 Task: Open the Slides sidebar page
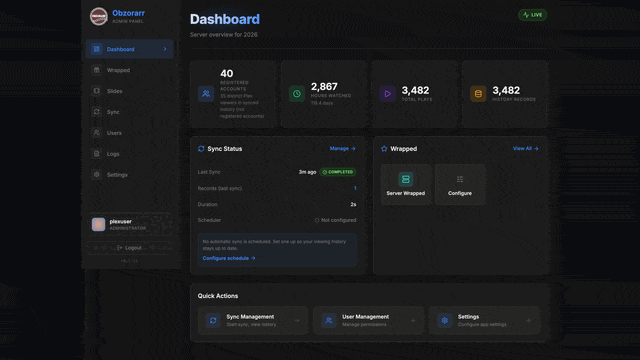129,91
